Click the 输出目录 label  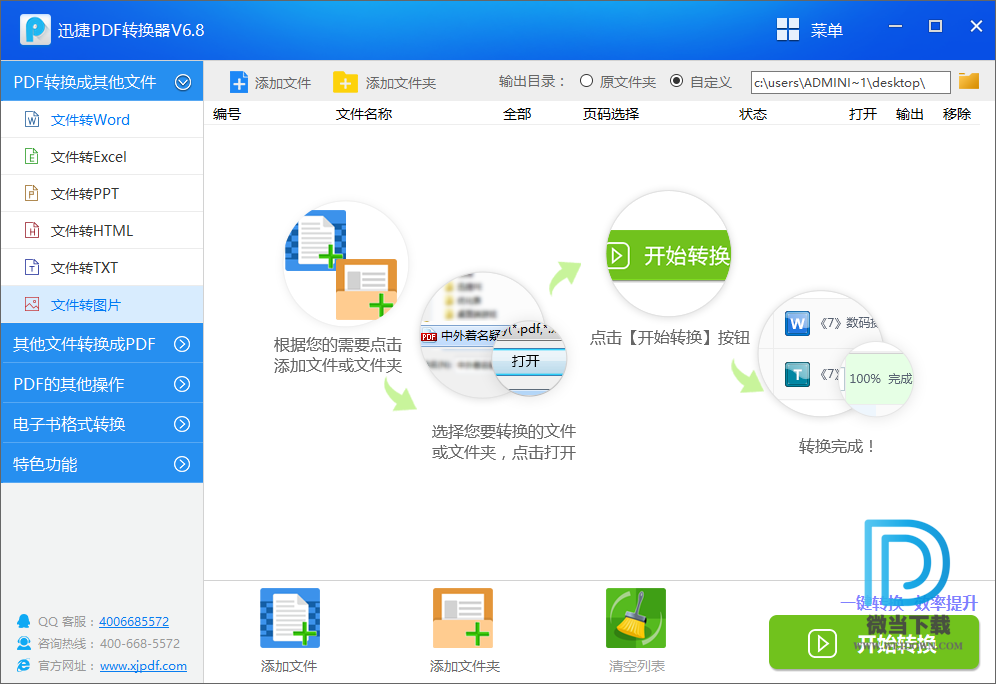tap(531, 81)
